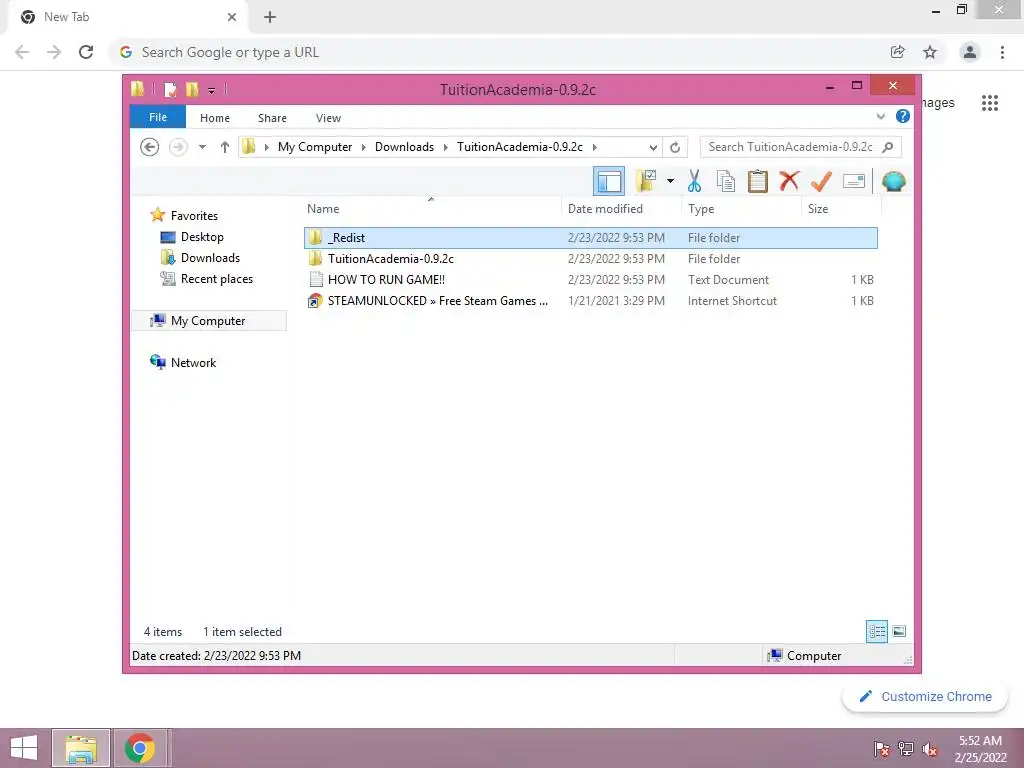Screen dimensions: 1024x768
Task: Sort by Date modified column header
Action: point(621,209)
